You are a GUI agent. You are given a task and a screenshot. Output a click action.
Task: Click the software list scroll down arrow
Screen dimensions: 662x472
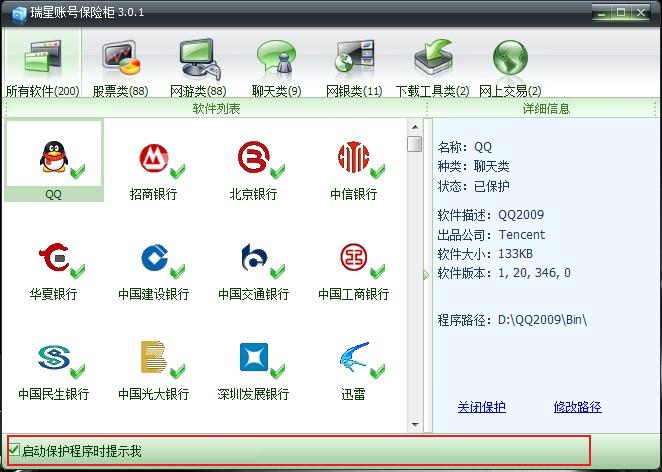point(415,425)
